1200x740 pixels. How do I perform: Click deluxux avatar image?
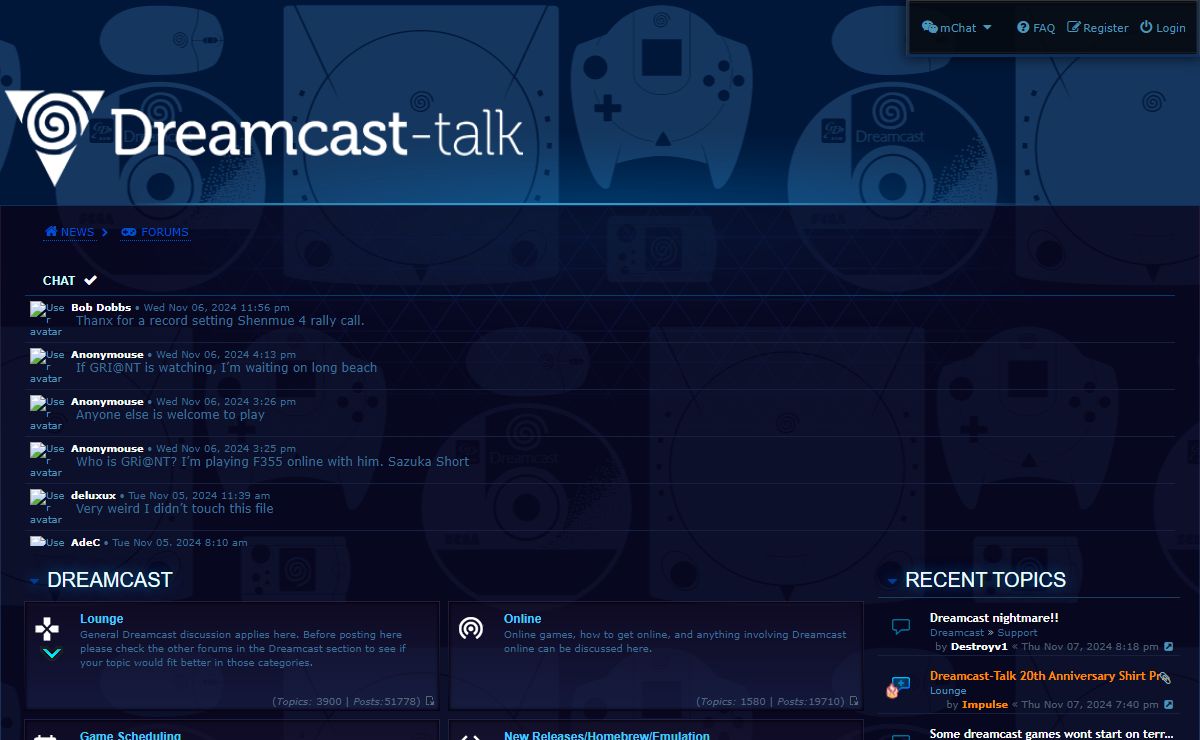tap(46, 508)
